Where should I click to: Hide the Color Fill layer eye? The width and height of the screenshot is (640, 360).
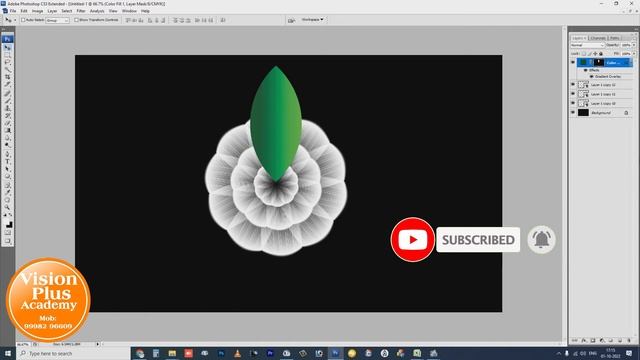[573, 62]
